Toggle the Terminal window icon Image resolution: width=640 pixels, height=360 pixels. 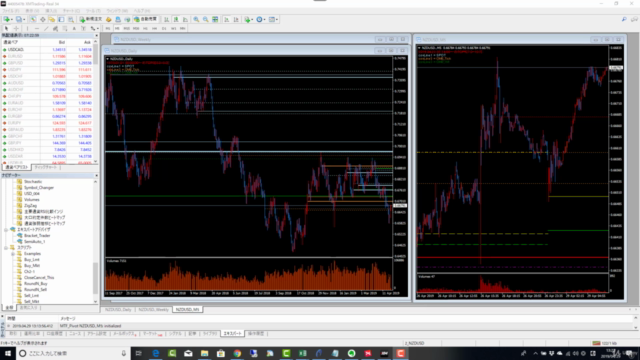(x=61, y=19)
